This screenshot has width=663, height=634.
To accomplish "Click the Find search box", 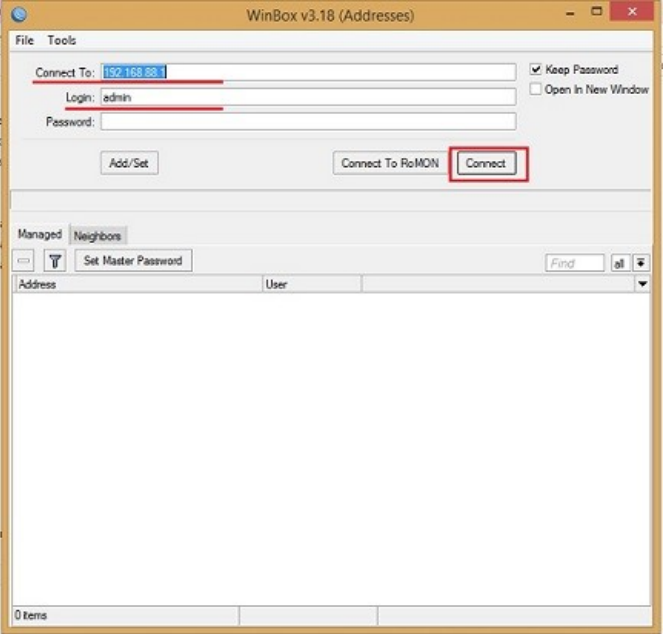I will pyautogui.click(x=575, y=263).
